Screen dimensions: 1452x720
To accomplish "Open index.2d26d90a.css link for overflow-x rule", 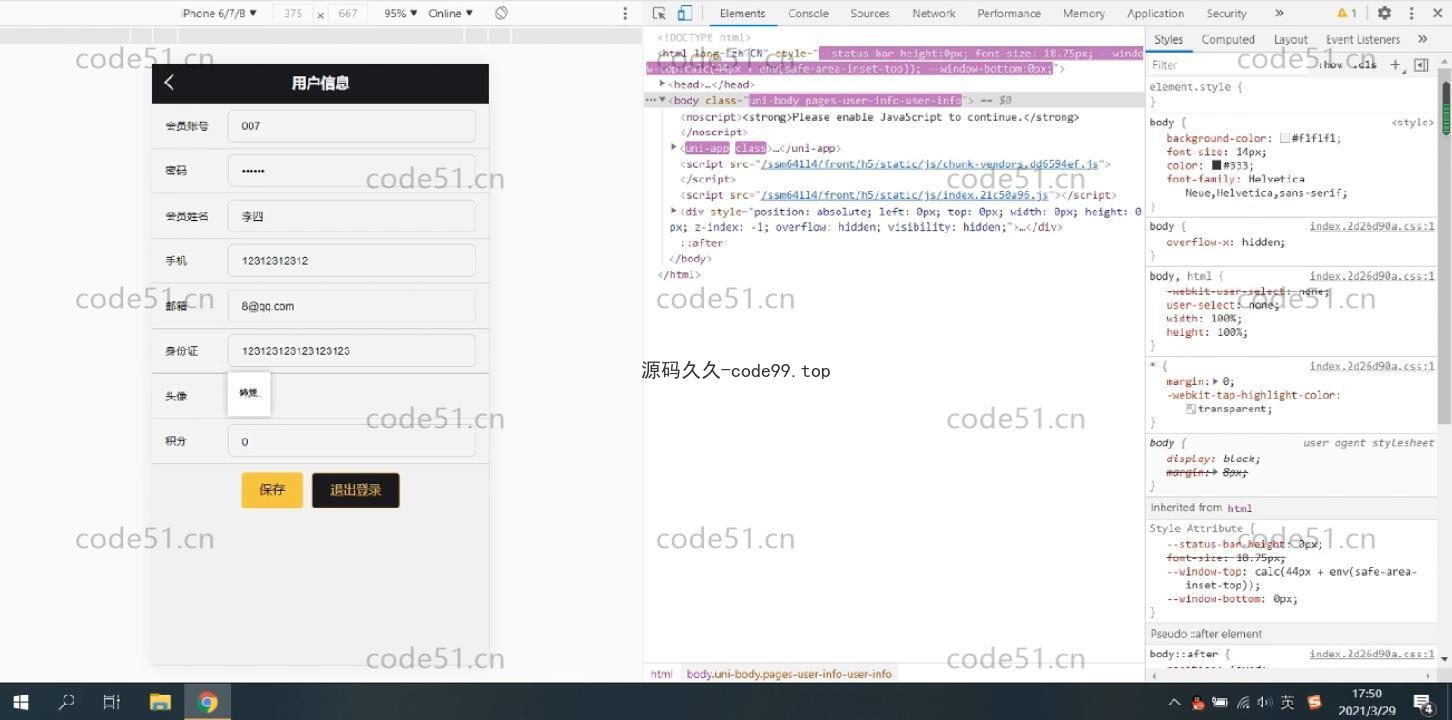I will [1372, 226].
